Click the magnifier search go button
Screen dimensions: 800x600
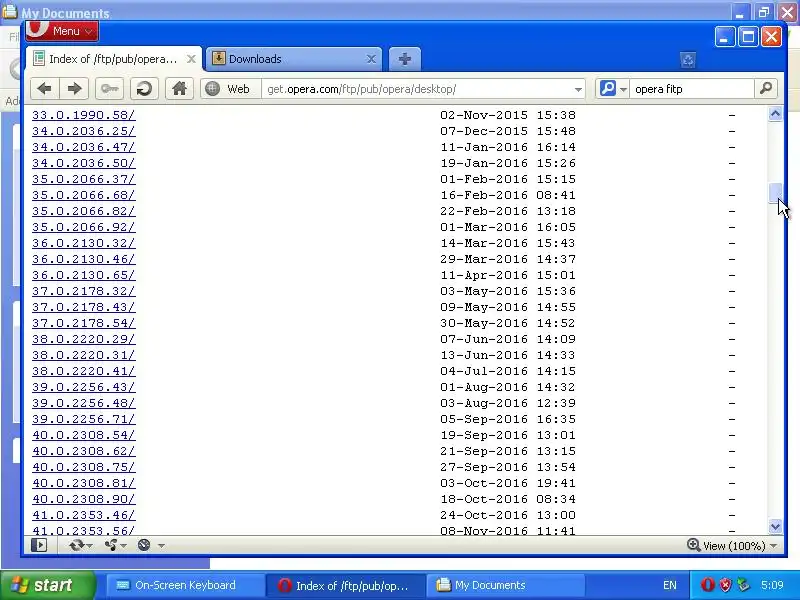[766, 89]
